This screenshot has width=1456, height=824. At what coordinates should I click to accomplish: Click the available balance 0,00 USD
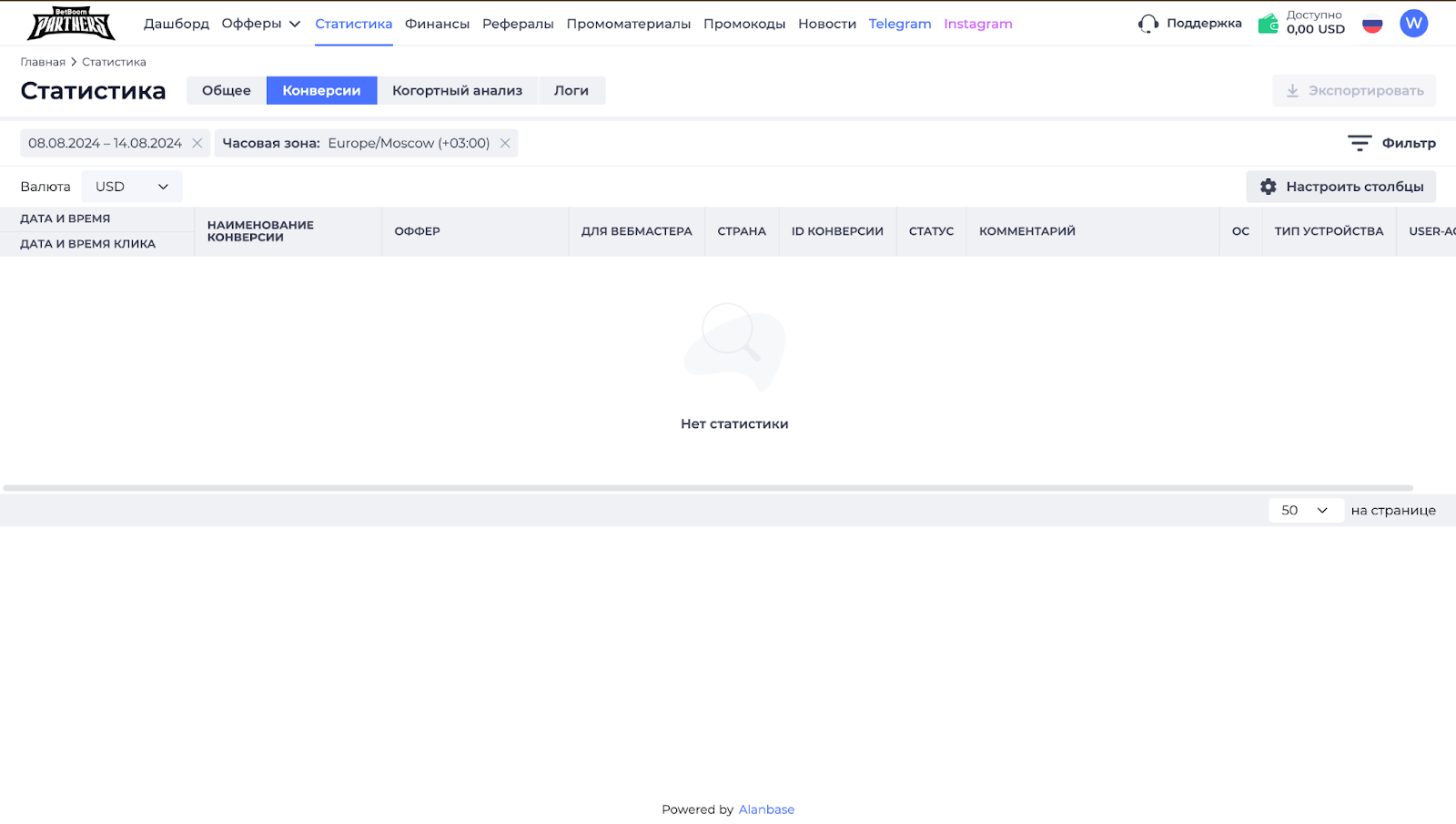[x=1316, y=29]
